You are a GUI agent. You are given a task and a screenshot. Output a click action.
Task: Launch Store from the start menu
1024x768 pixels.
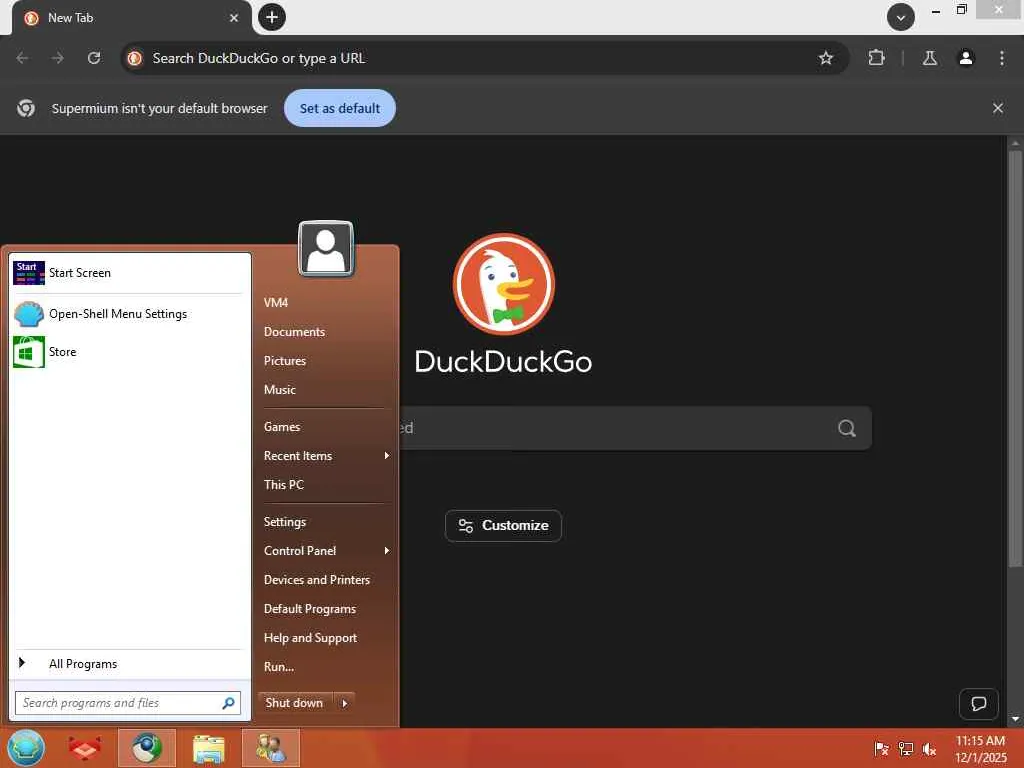click(129, 352)
